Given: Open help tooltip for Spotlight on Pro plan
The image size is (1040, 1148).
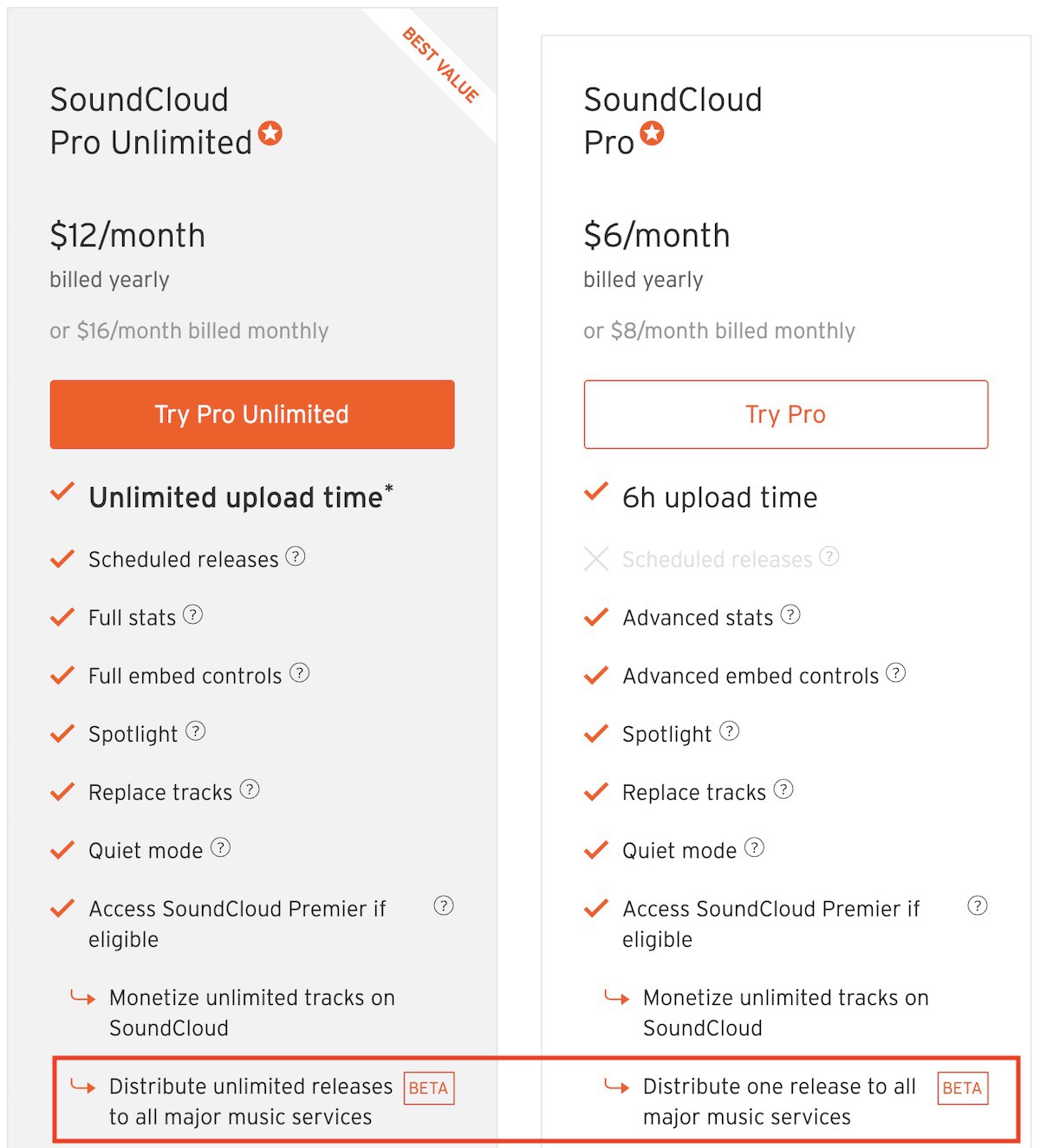Looking at the screenshot, I should pyautogui.click(x=731, y=732).
